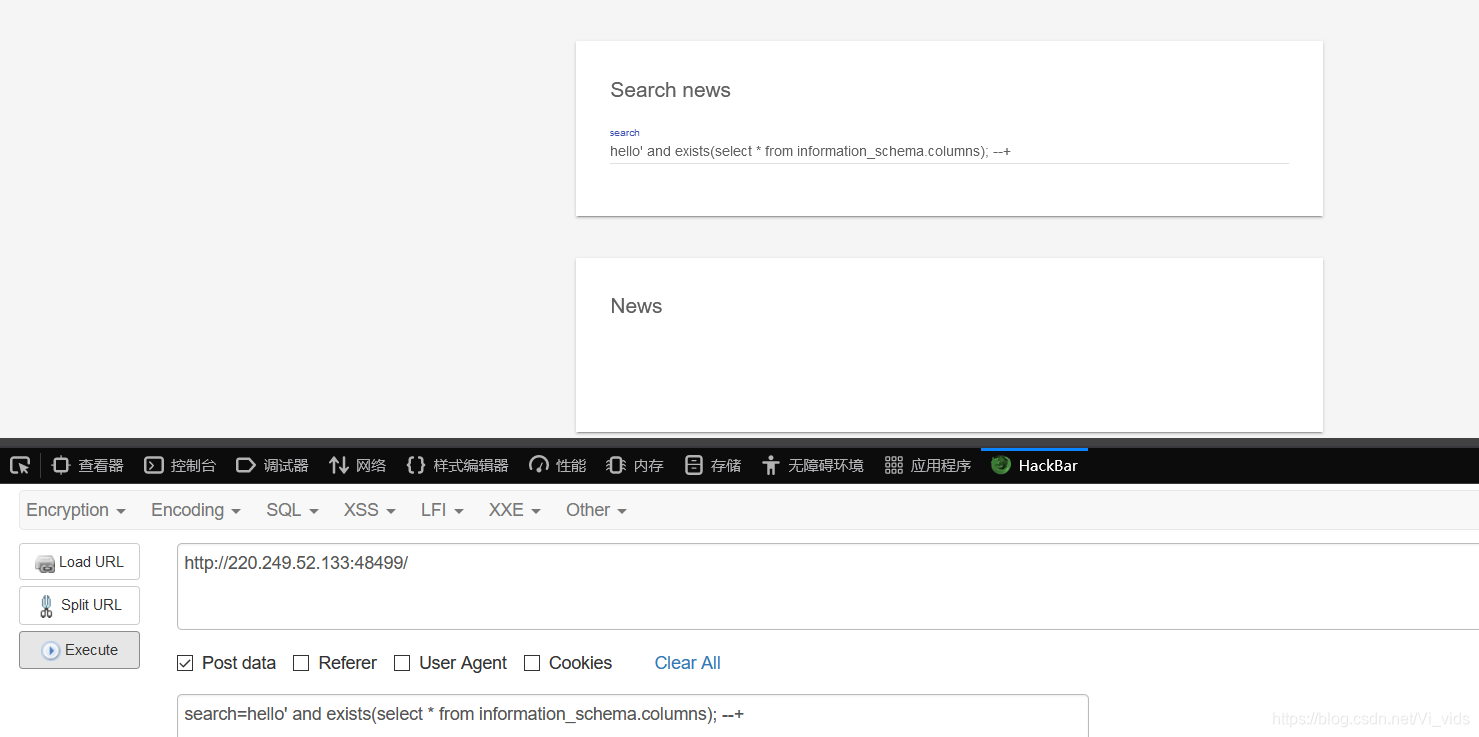
Task: Click the 查看器 inspector icon
Action: [x=61, y=465]
